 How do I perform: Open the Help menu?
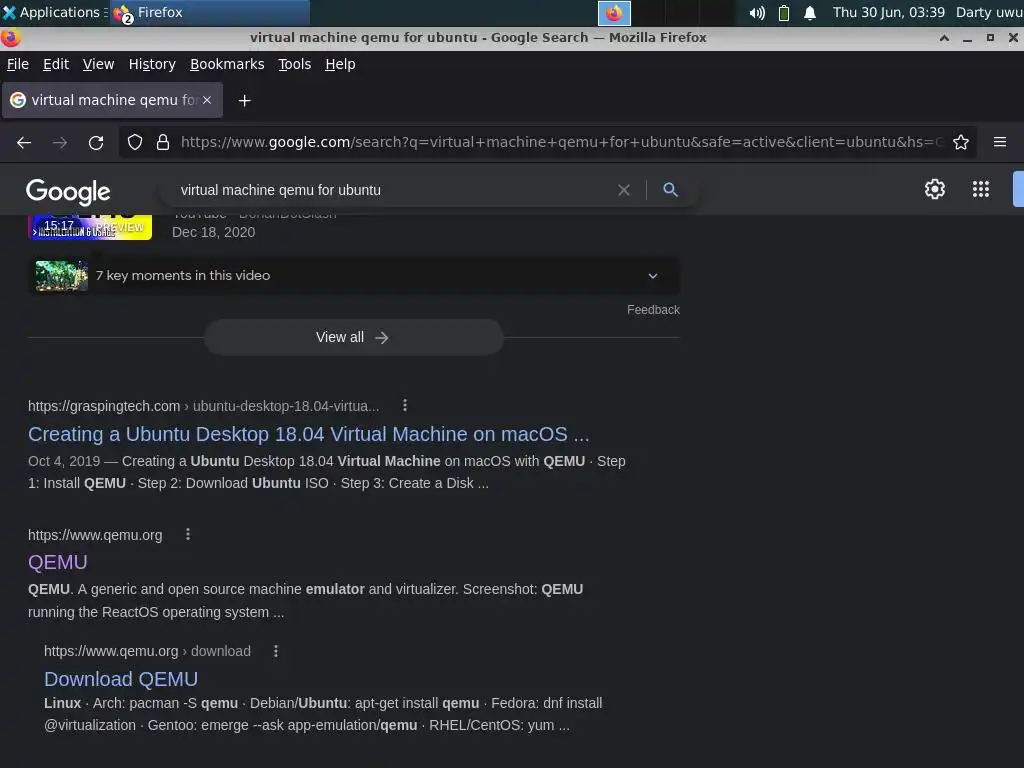click(340, 64)
